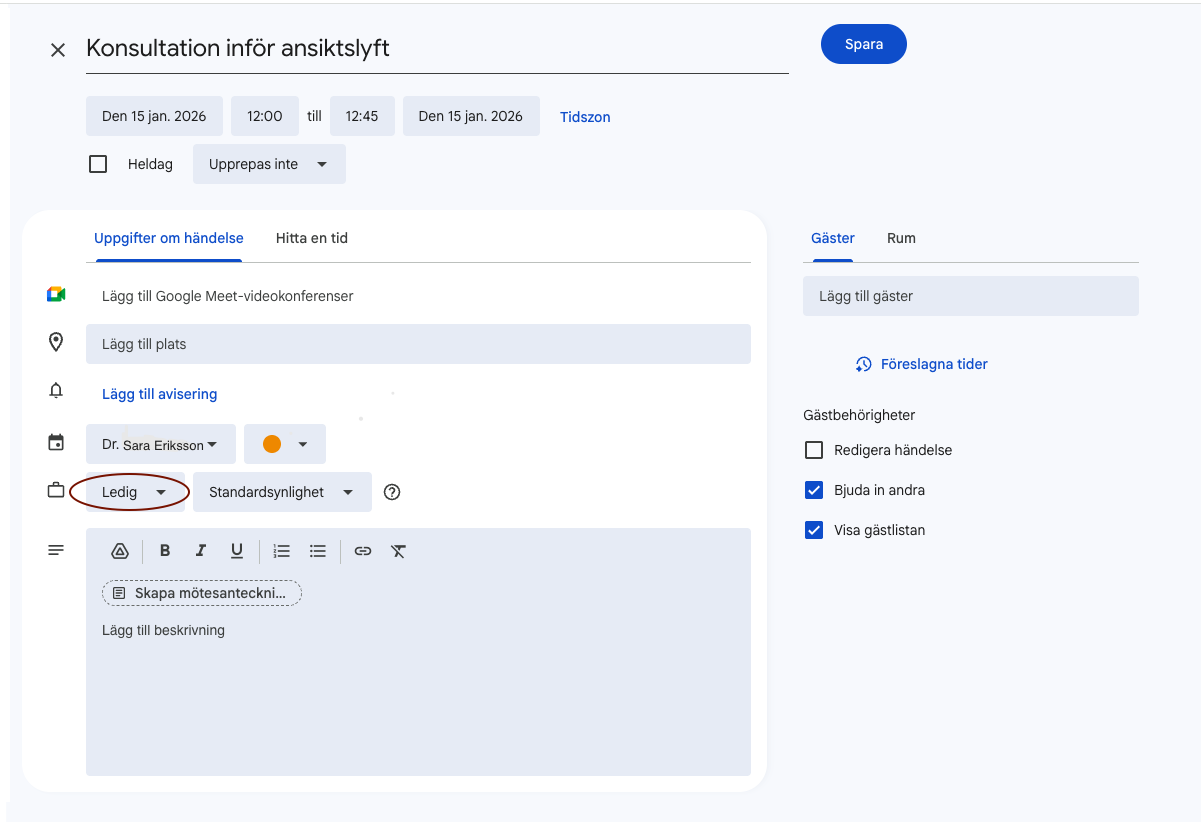The height and width of the screenshot is (822, 1201).
Task: Expand the Ledig availability dropdown
Action: (x=135, y=492)
